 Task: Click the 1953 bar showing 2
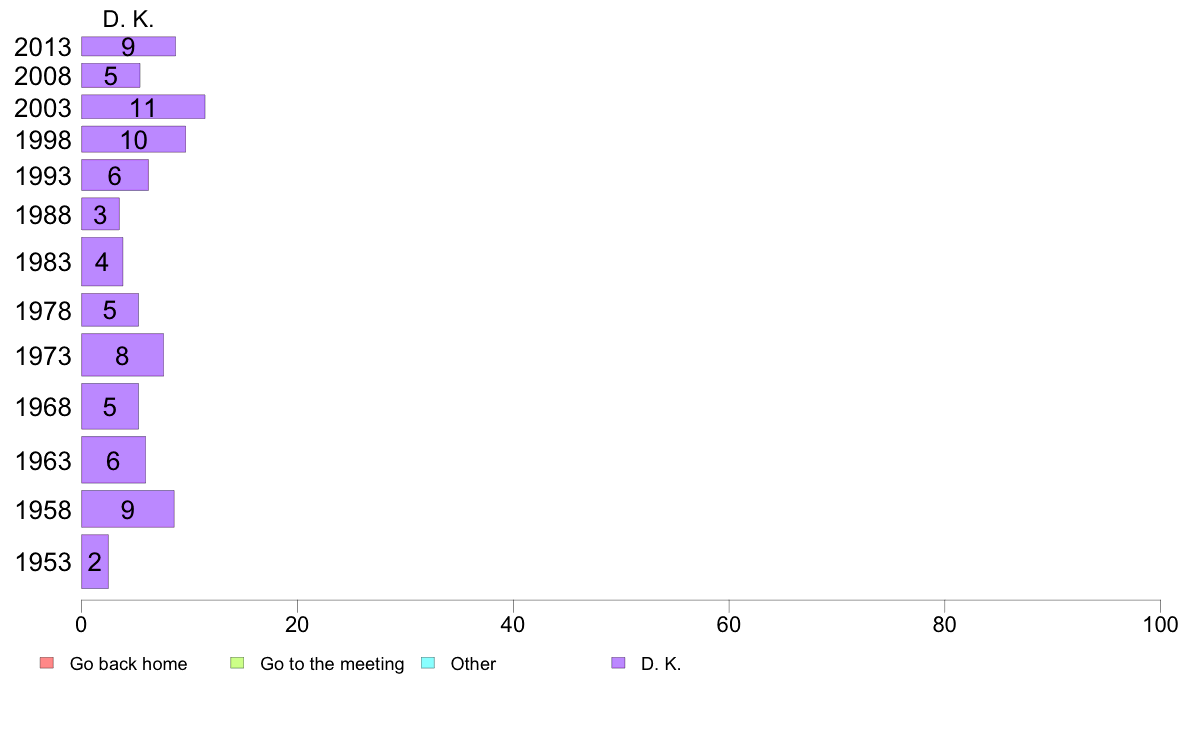click(x=95, y=562)
